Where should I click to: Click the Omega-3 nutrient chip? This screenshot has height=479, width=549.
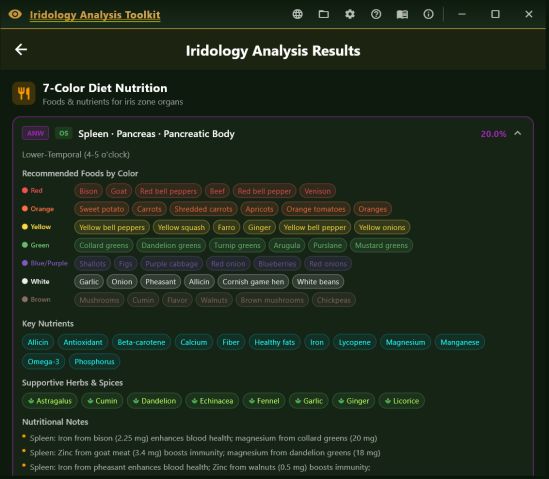(43, 361)
